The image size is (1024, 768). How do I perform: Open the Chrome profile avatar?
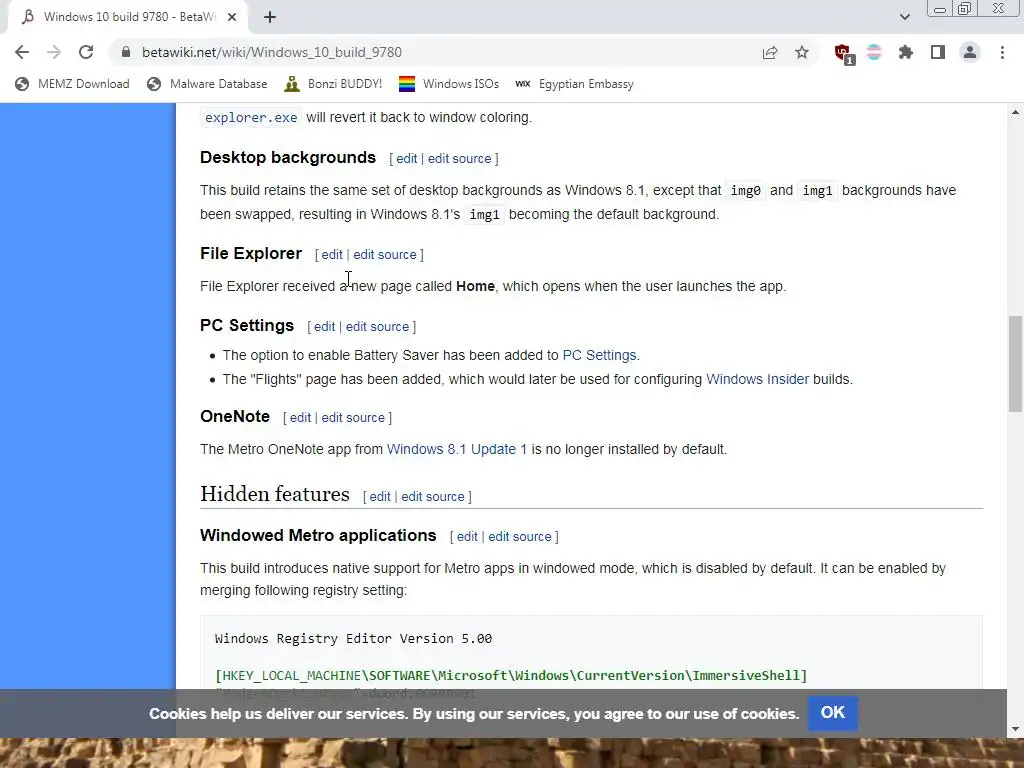click(970, 52)
